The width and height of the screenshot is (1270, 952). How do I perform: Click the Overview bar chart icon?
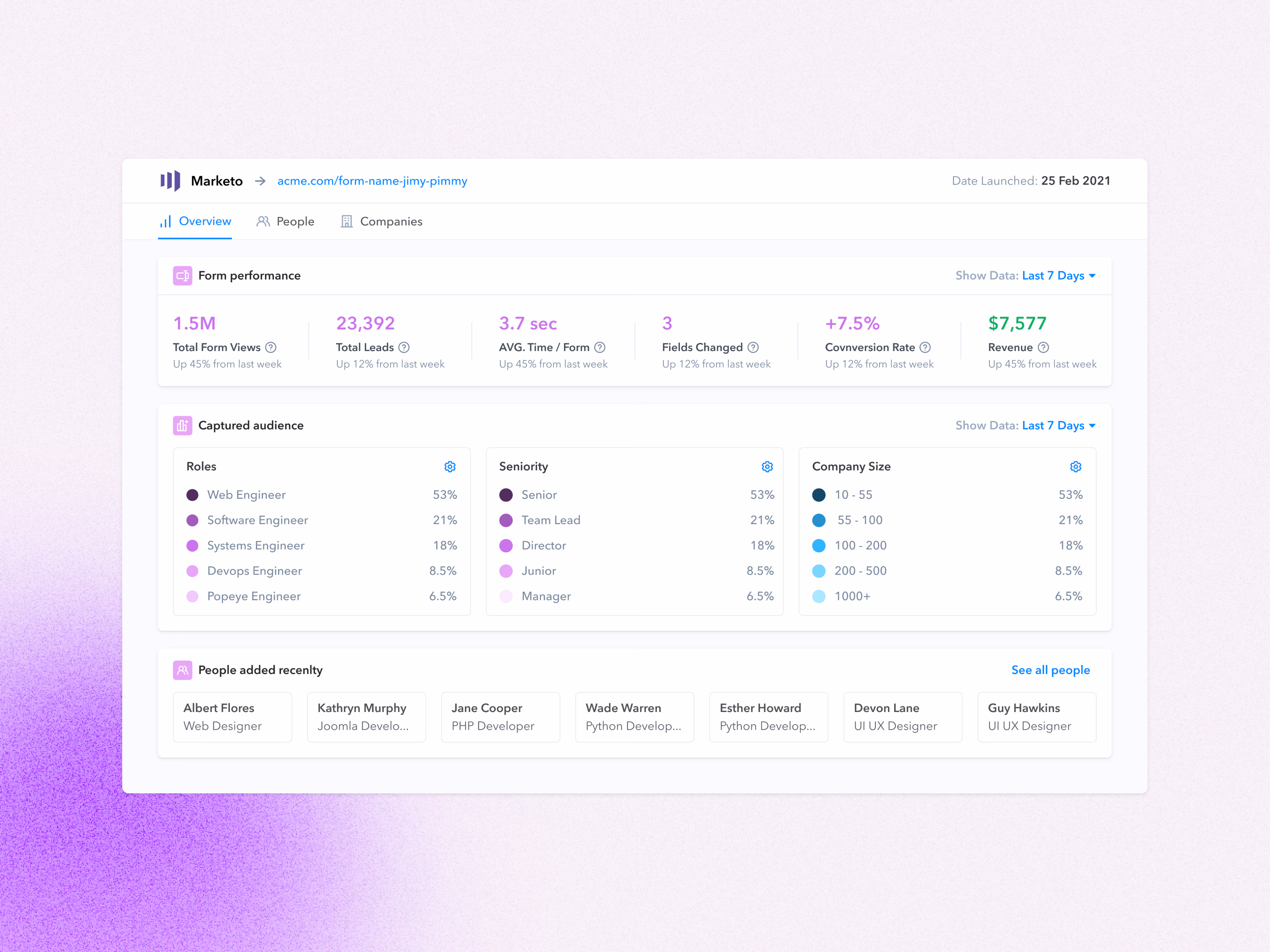[x=165, y=221]
